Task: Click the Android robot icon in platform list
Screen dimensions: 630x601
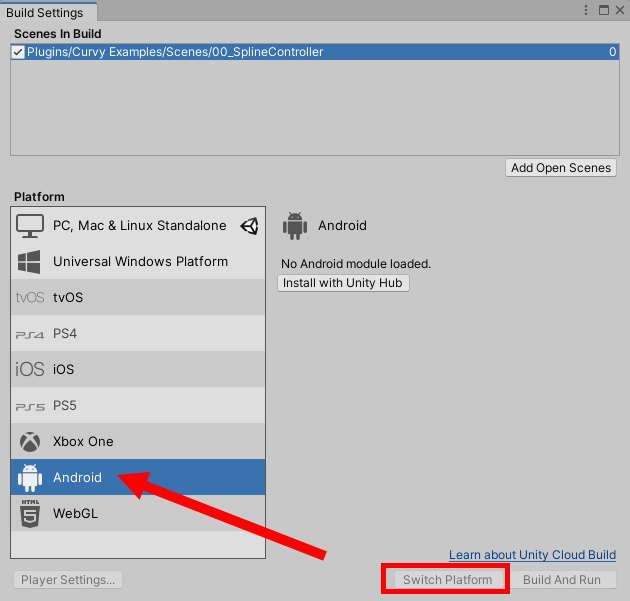Action: tap(30, 478)
